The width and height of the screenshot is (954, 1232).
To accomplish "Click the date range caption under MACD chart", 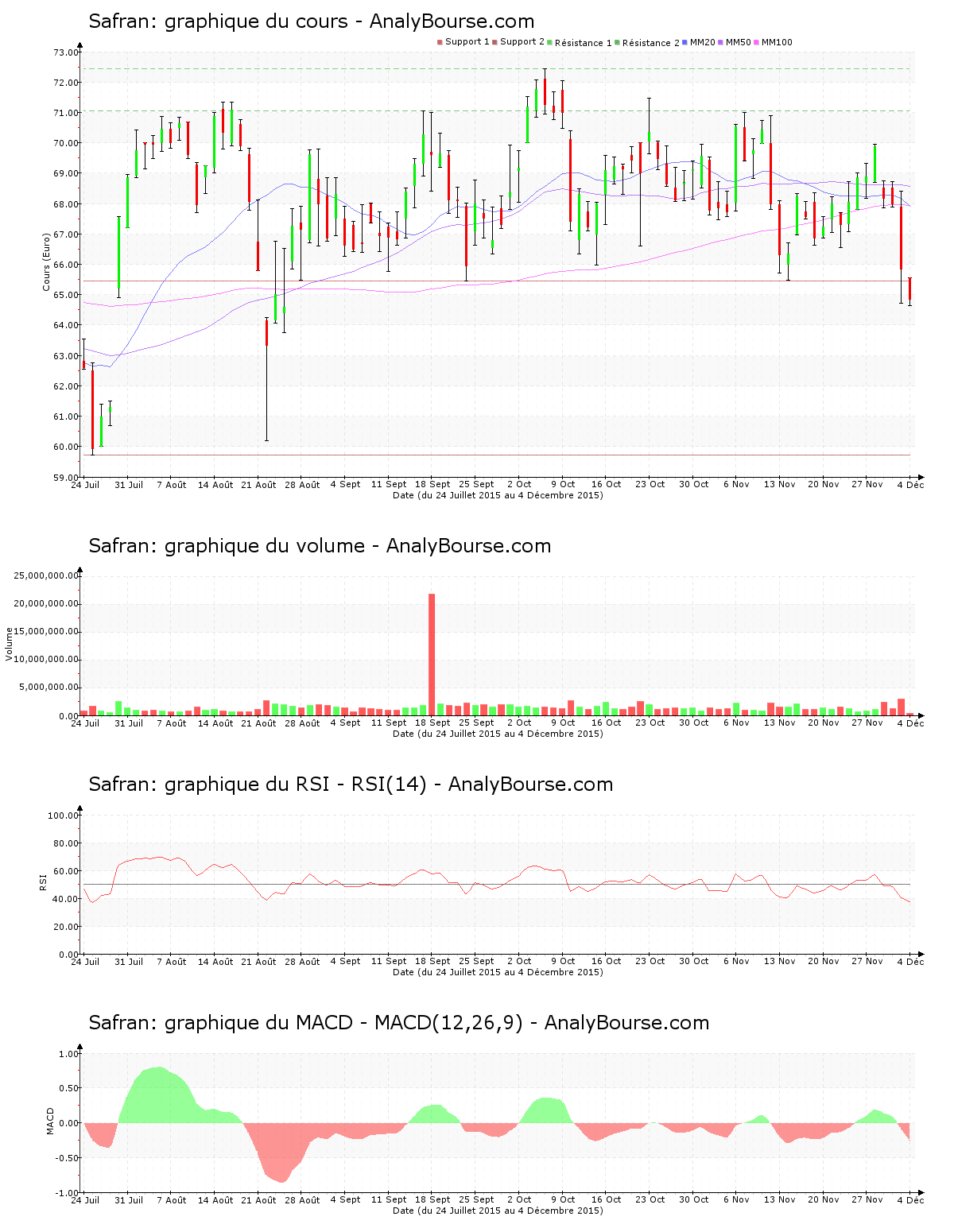I will coord(498,1211).
